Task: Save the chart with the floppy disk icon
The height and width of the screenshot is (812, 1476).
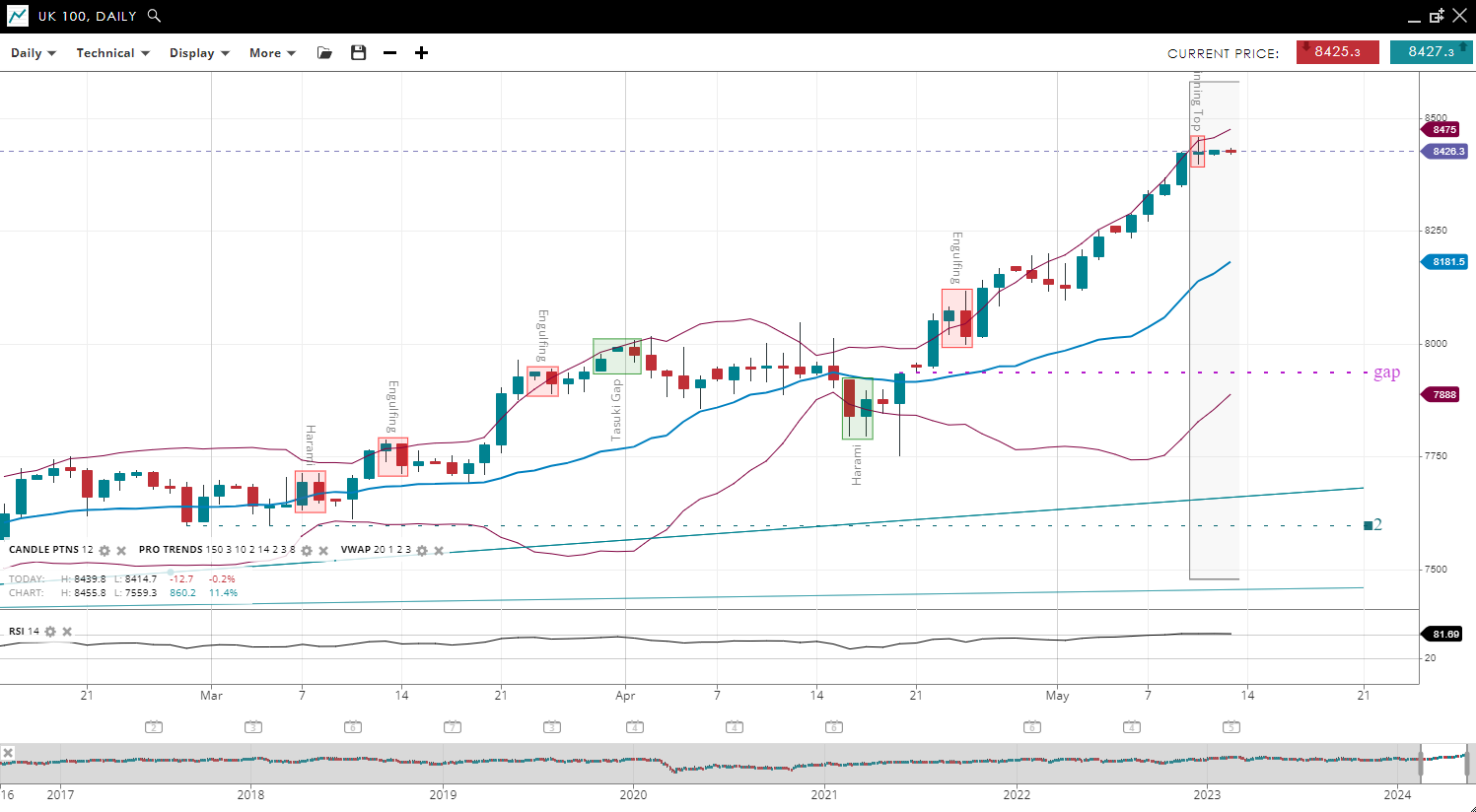Action: [359, 53]
